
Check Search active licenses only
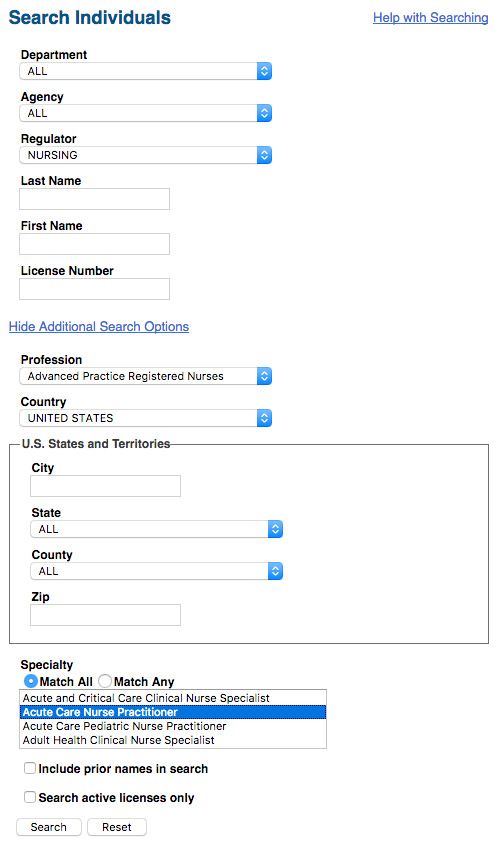(x=30, y=797)
